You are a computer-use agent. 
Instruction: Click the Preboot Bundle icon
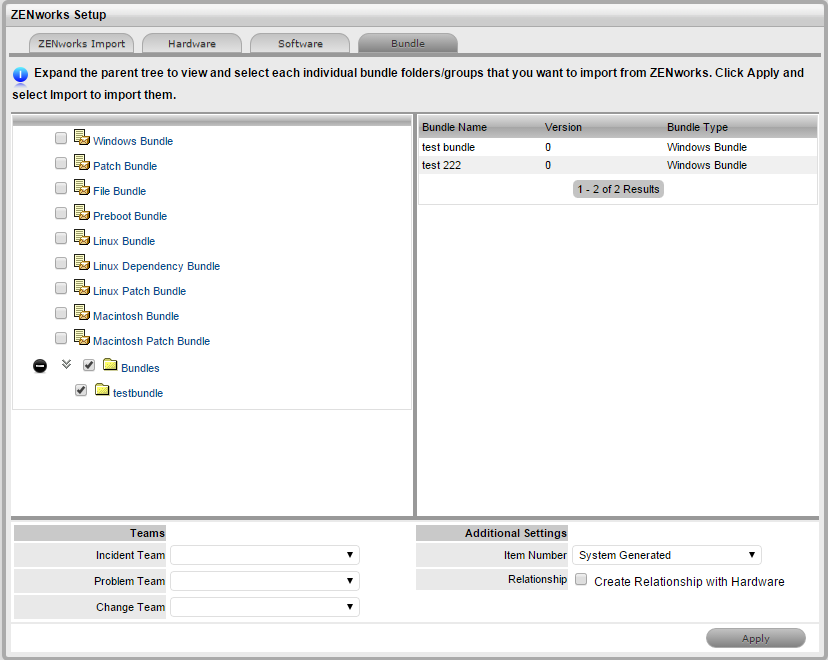(82, 213)
